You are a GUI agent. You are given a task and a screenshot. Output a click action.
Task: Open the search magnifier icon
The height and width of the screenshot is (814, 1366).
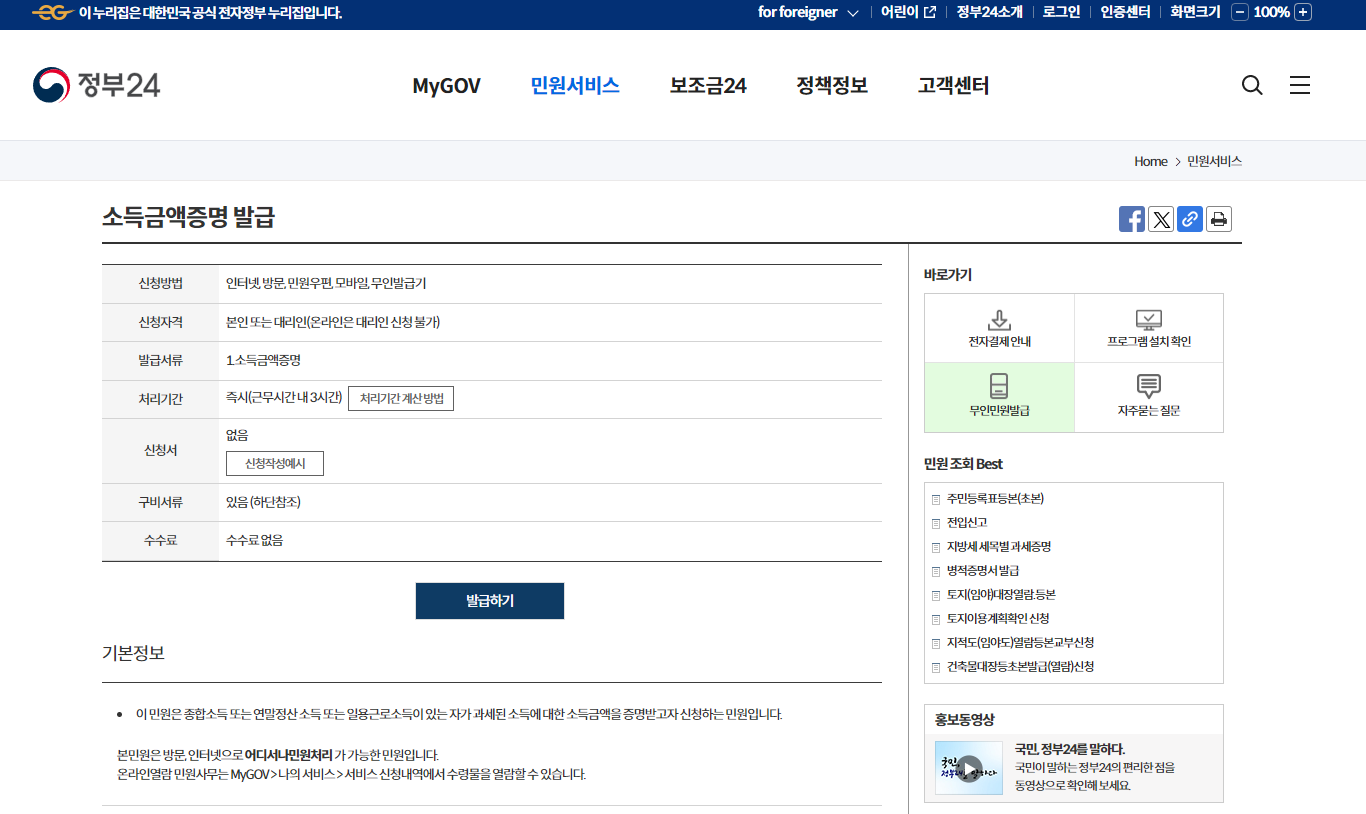[x=1252, y=85]
